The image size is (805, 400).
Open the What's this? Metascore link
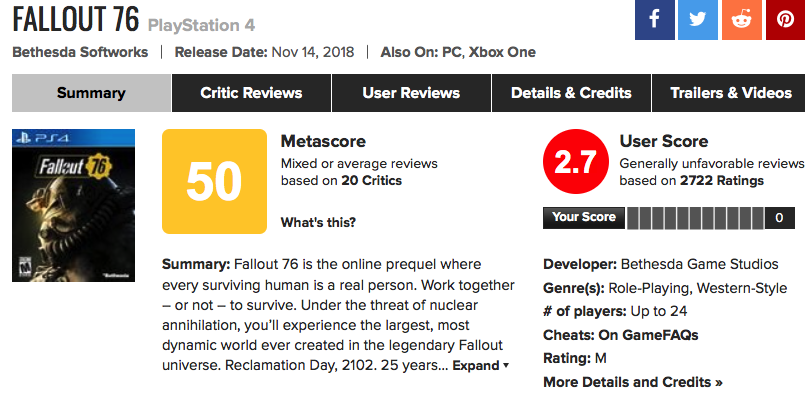[x=318, y=223]
